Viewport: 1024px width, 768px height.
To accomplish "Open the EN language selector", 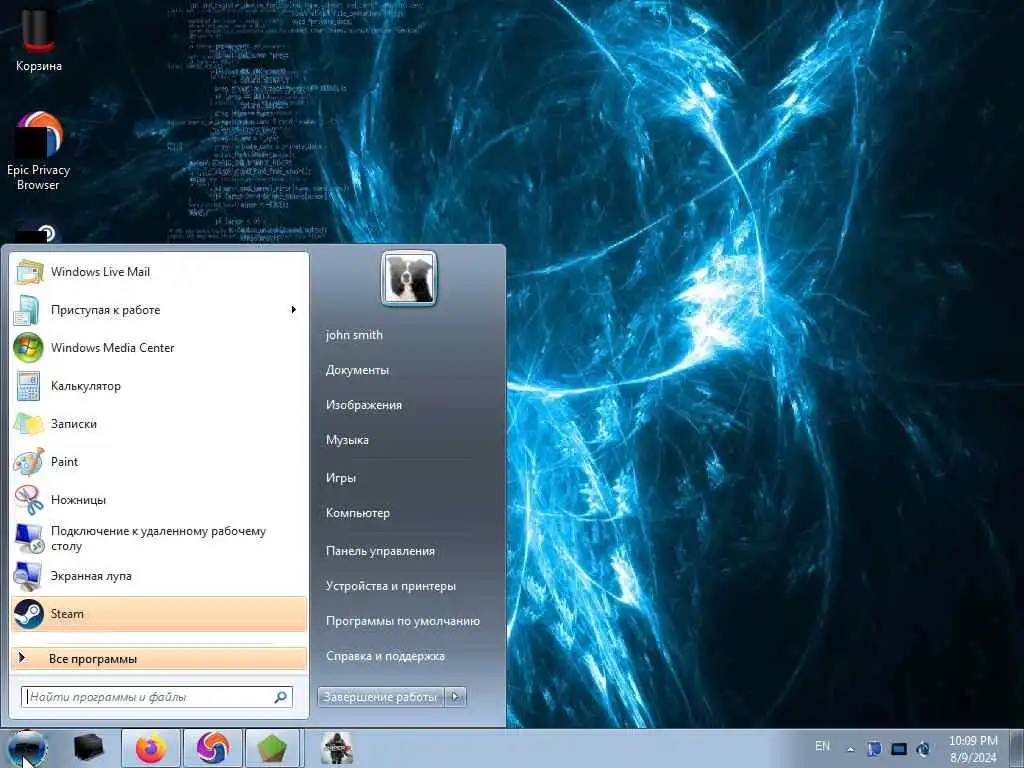I will point(823,746).
